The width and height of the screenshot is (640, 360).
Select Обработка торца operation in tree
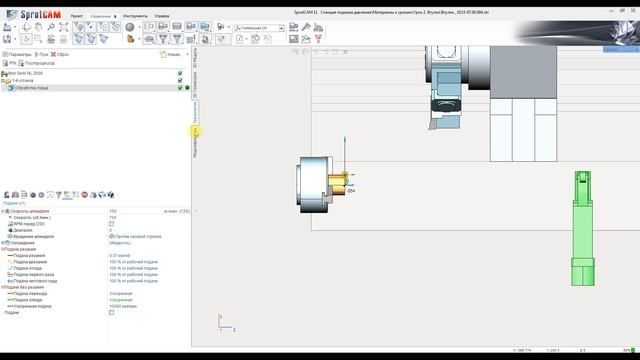pyautogui.click(x=31, y=88)
